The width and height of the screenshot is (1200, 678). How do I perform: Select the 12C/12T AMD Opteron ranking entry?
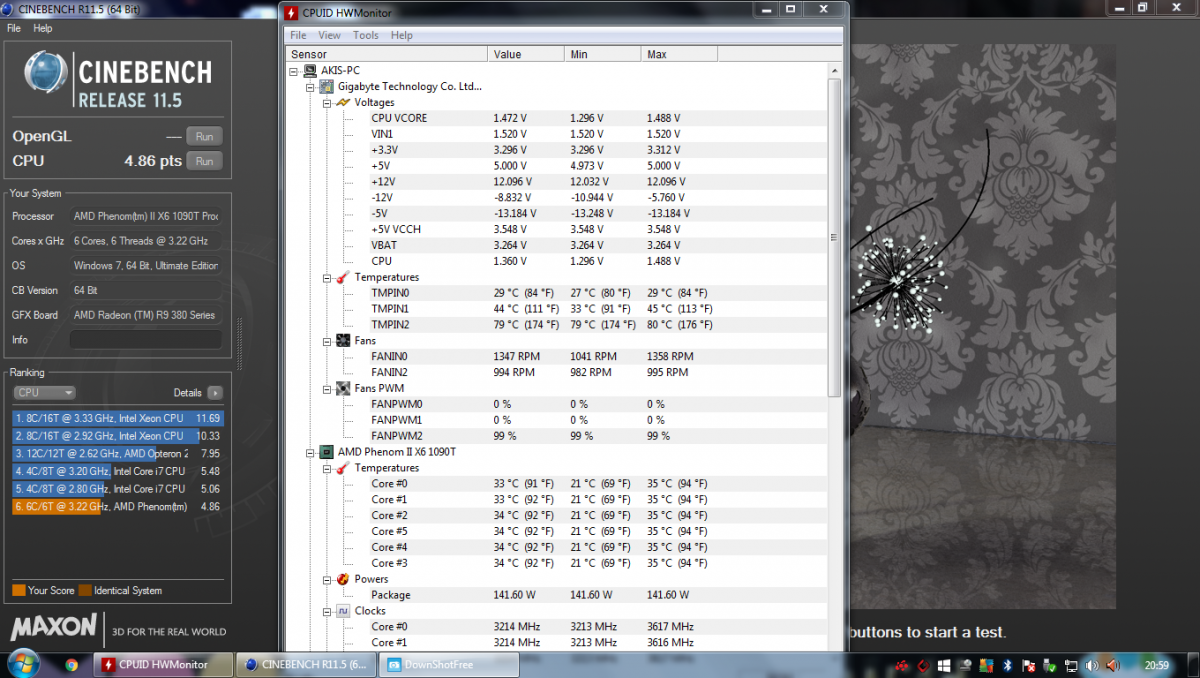pos(118,454)
